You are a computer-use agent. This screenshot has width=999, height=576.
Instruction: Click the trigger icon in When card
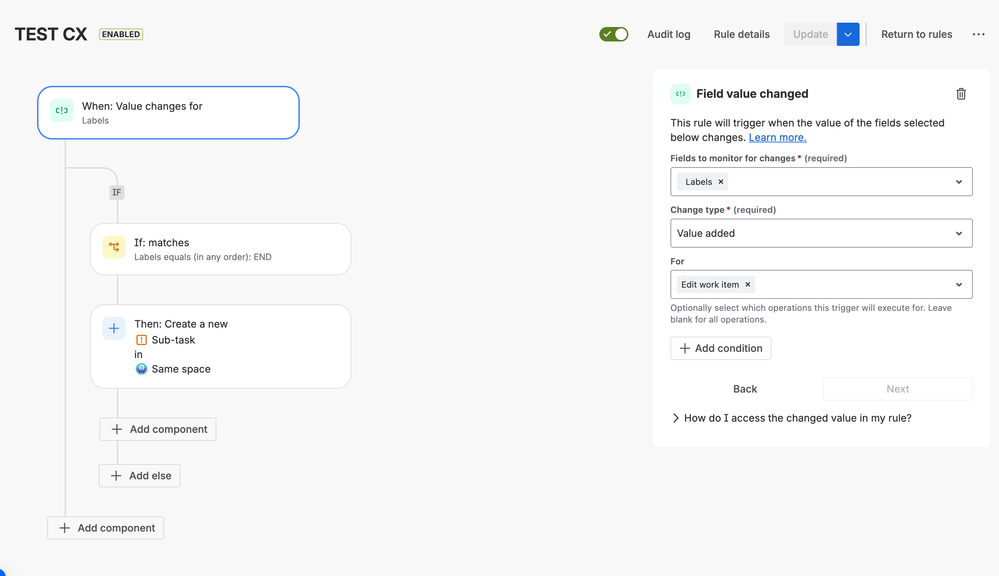(62, 110)
